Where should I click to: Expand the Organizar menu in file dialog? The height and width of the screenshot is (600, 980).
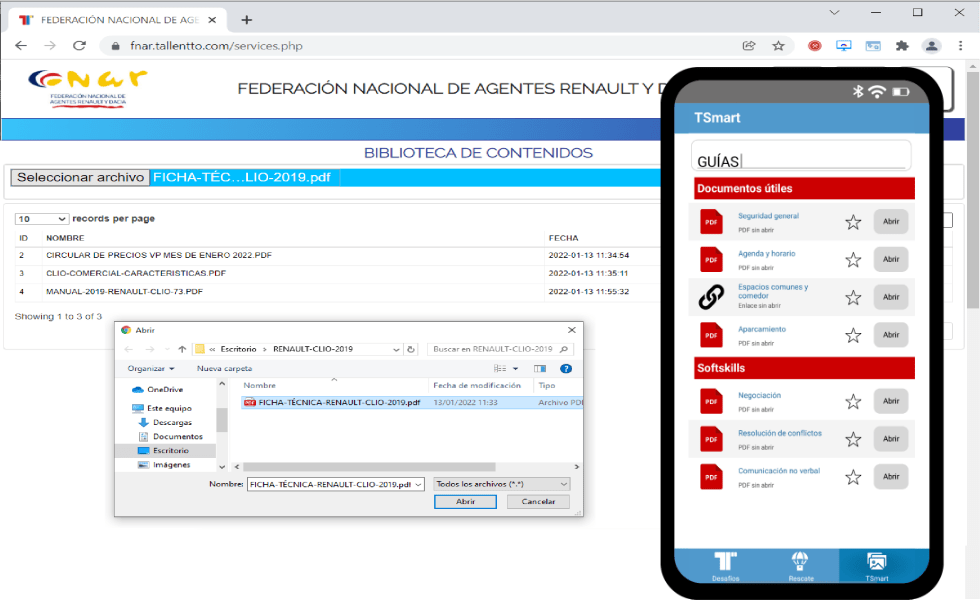point(151,368)
